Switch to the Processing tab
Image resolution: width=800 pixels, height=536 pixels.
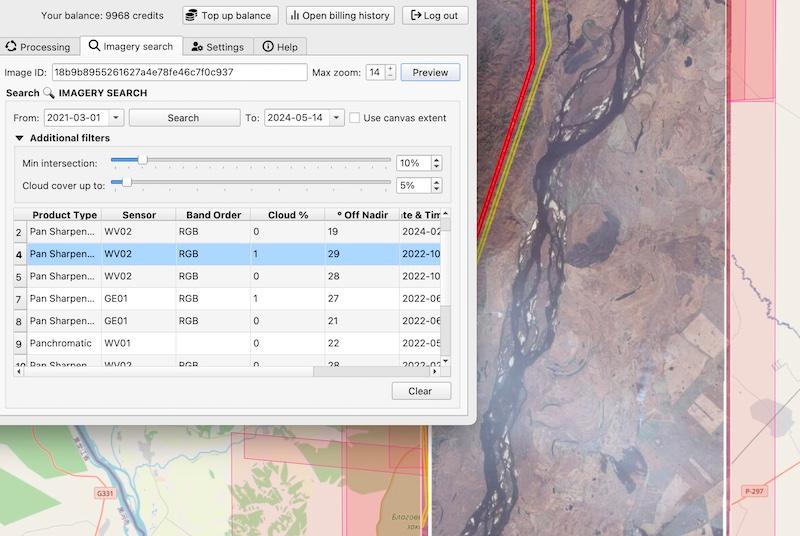pyautogui.click(x=38, y=47)
